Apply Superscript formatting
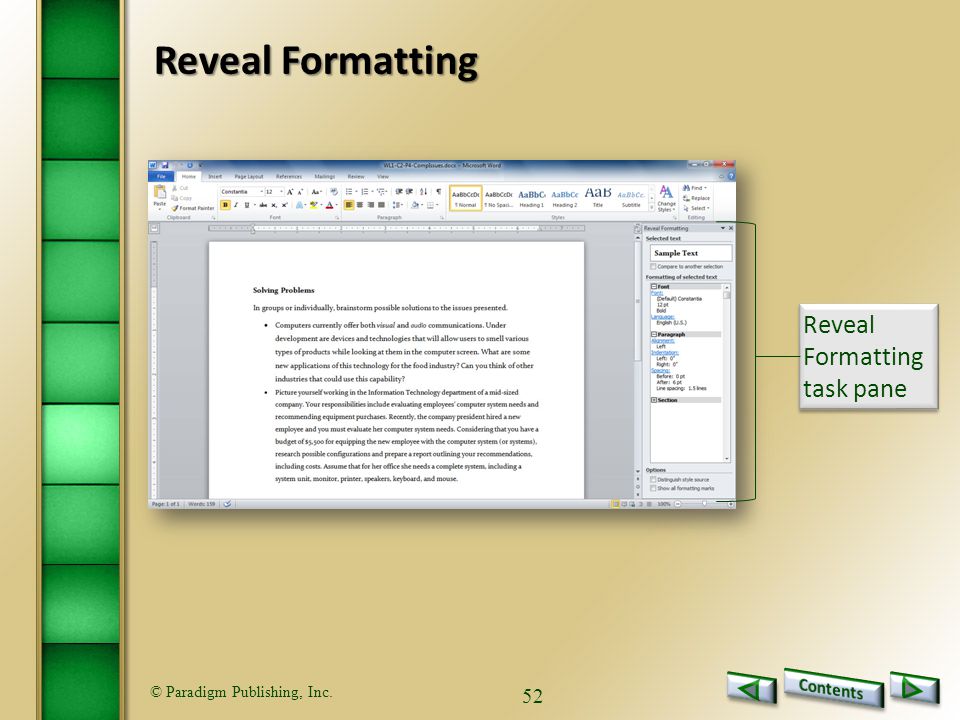 pyautogui.click(x=285, y=205)
